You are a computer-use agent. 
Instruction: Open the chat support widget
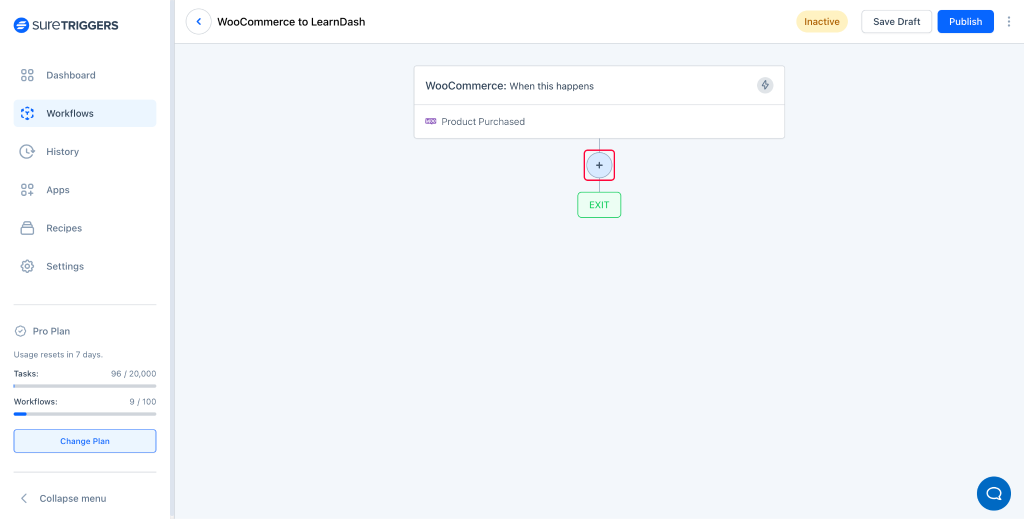pyautogui.click(x=993, y=494)
